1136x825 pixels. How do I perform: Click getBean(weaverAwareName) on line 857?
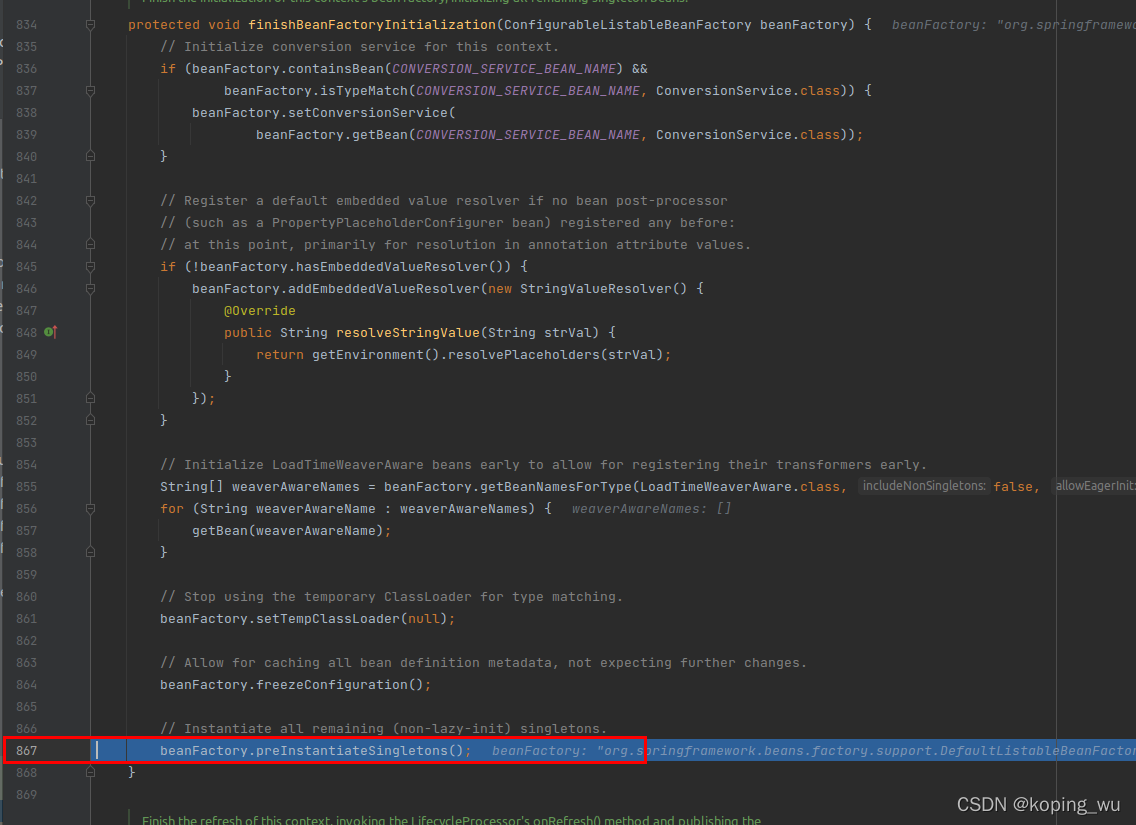point(288,531)
